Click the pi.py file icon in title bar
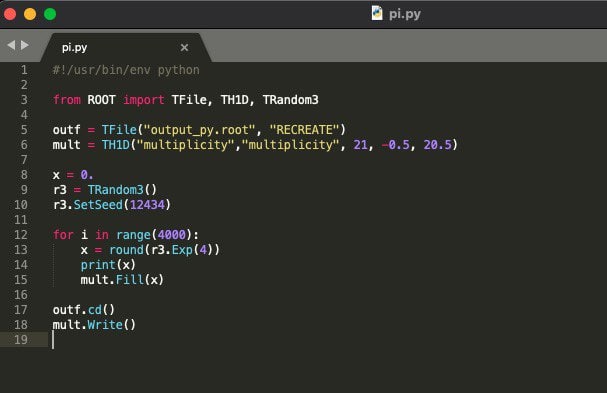The width and height of the screenshot is (607, 393). tap(377, 13)
